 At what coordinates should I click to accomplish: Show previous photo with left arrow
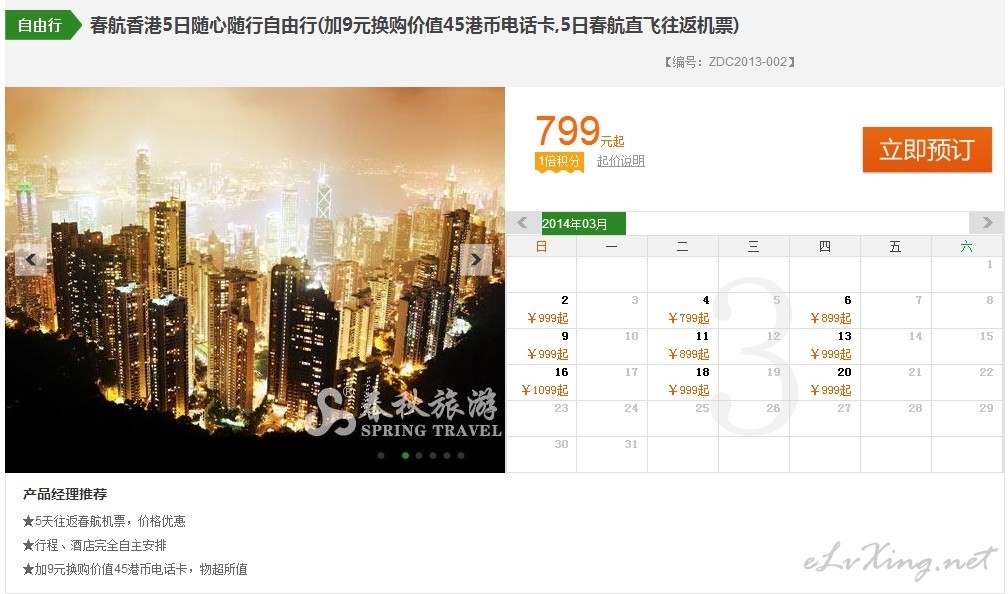30,260
